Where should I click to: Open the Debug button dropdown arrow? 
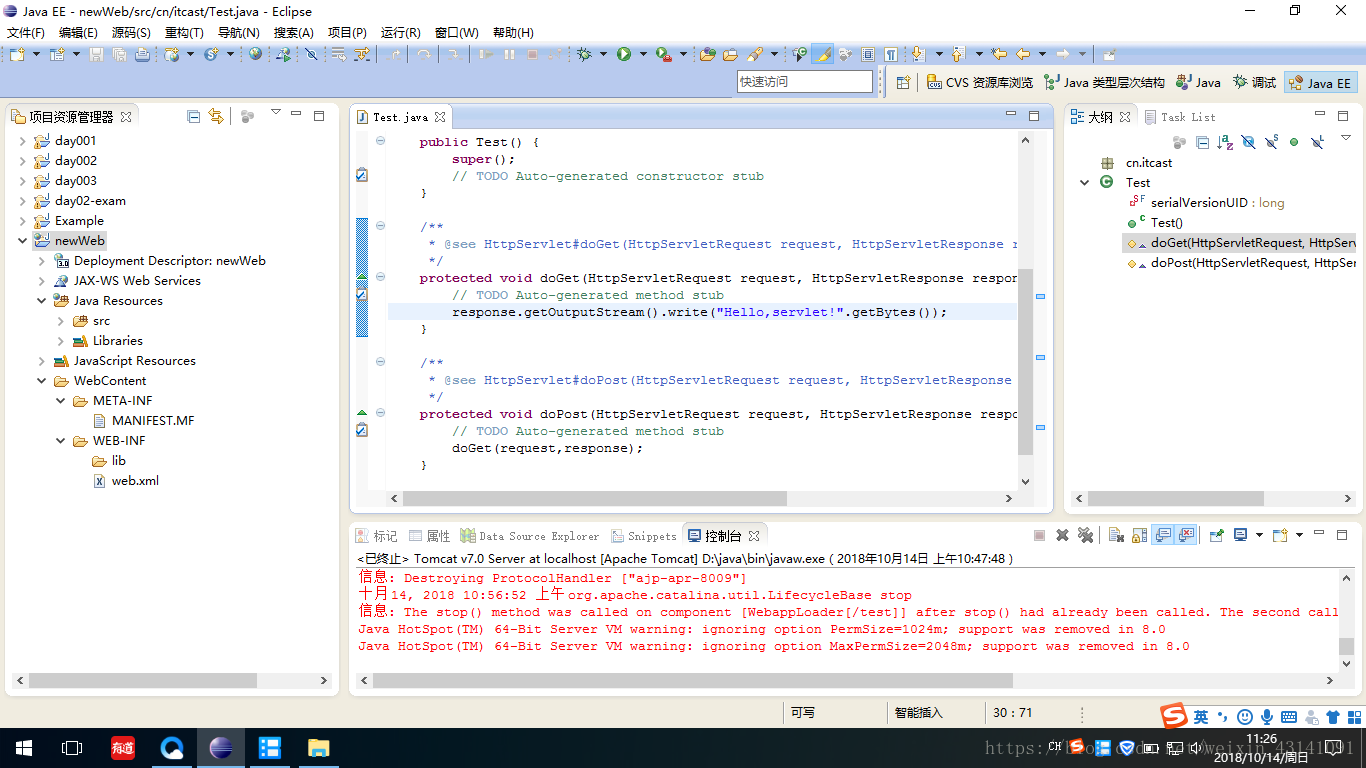click(603, 54)
